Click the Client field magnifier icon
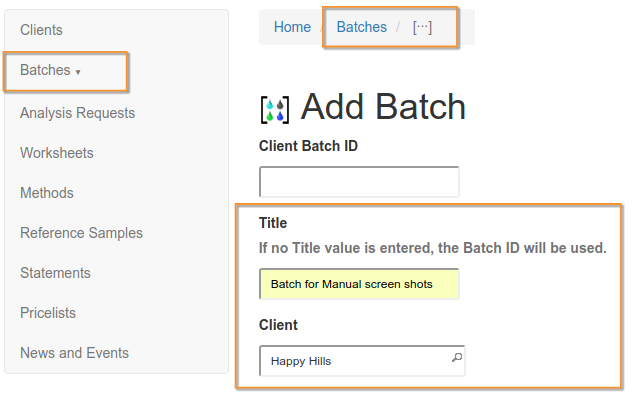The height and width of the screenshot is (396, 638). (x=457, y=358)
